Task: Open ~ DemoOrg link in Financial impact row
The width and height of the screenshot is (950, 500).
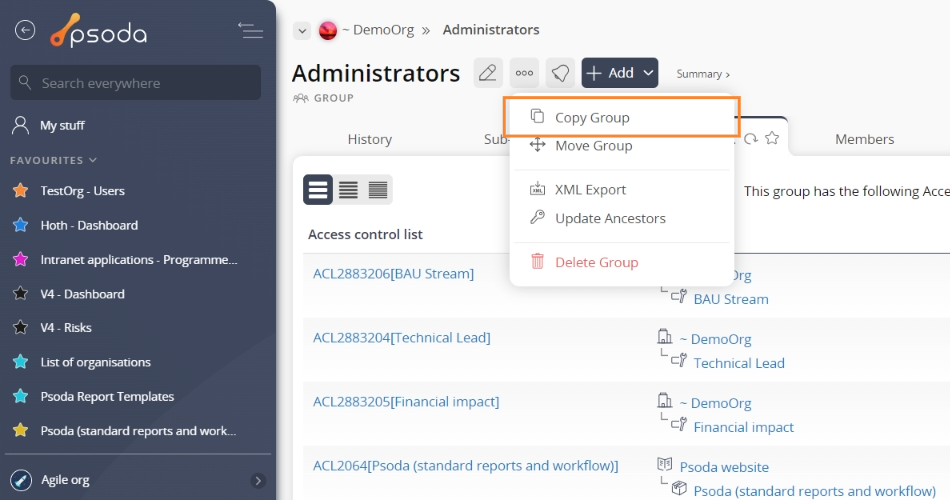Action: click(715, 403)
